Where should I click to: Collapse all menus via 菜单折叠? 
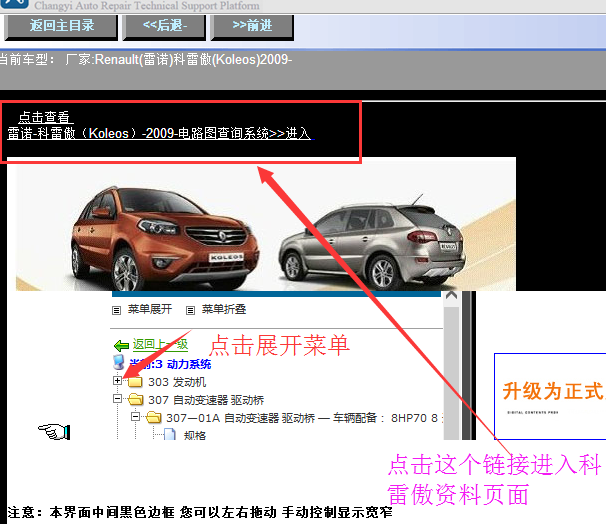(x=224, y=309)
